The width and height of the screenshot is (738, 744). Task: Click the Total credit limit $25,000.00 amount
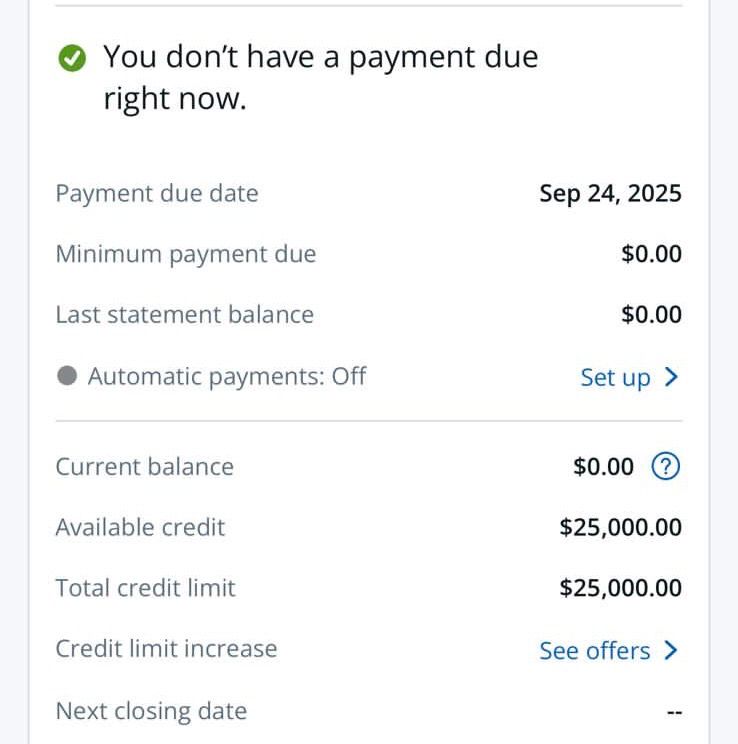(x=620, y=587)
